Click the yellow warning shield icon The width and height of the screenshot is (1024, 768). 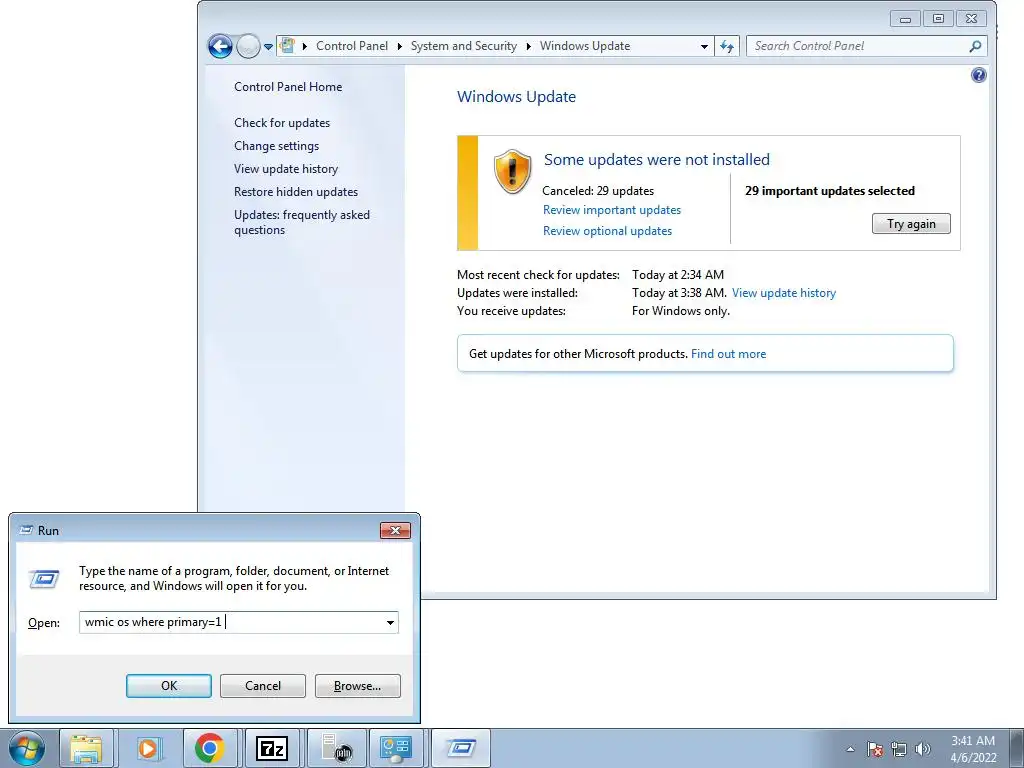pos(513,172)
